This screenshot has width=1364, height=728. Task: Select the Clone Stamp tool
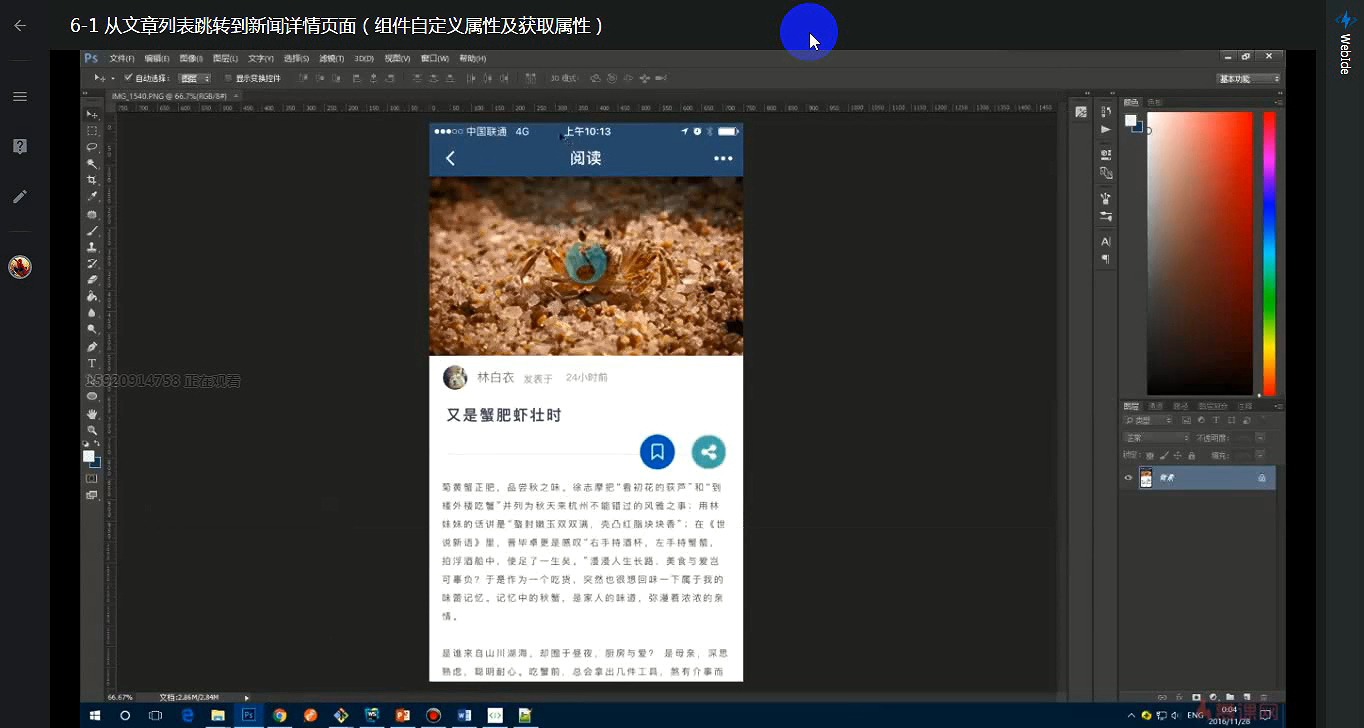92,246
